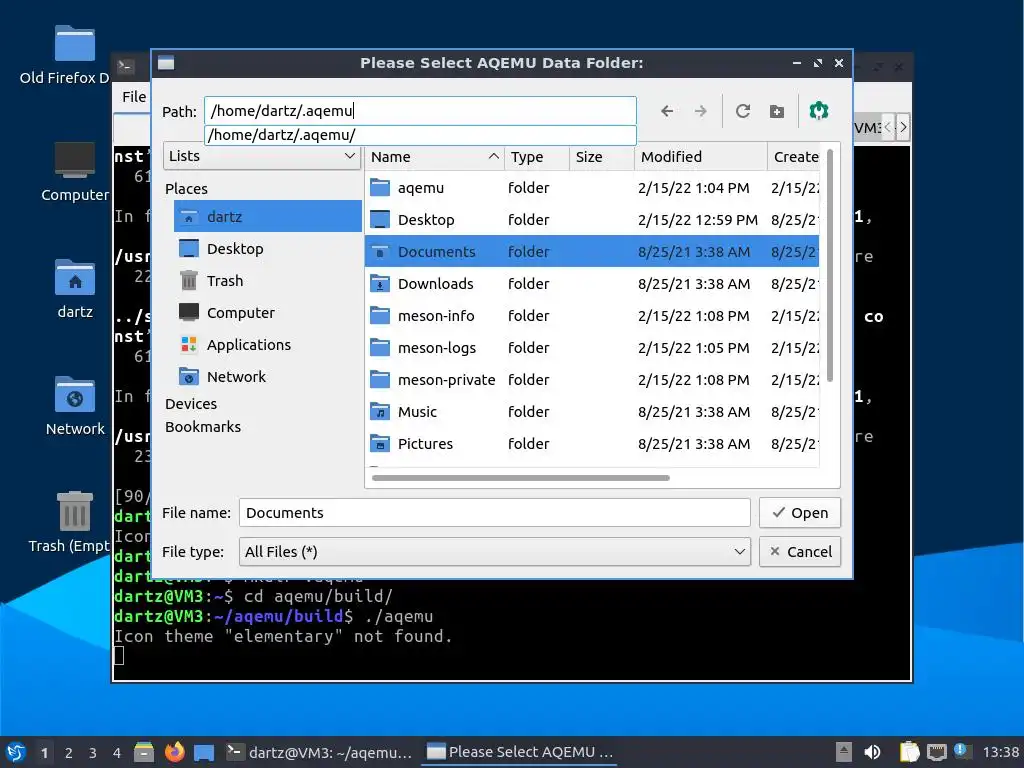Click the terminal tab scroll right arrow

(903, 127)
